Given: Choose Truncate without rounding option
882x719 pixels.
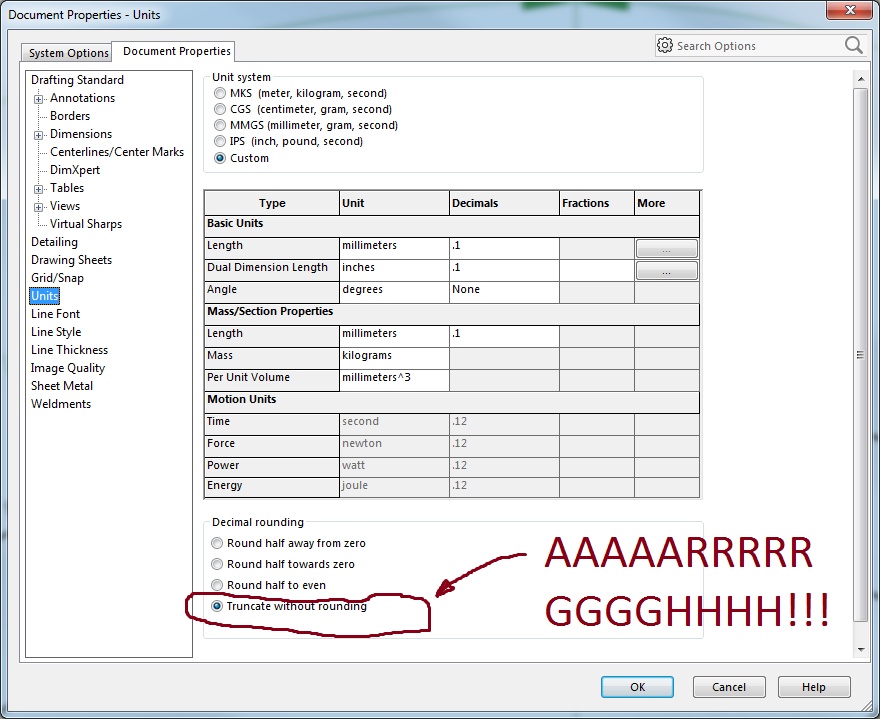Looking at the screenshot, I should [x=217, y=606].
